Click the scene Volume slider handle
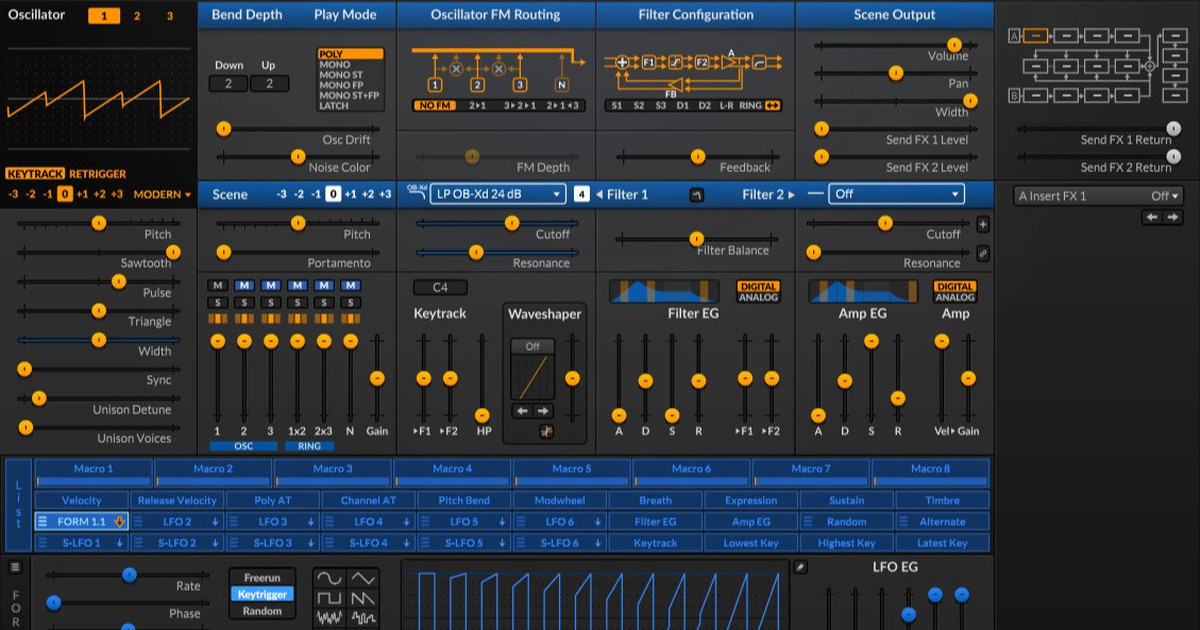Screen dimensions: 1200x630 [954, 45]
